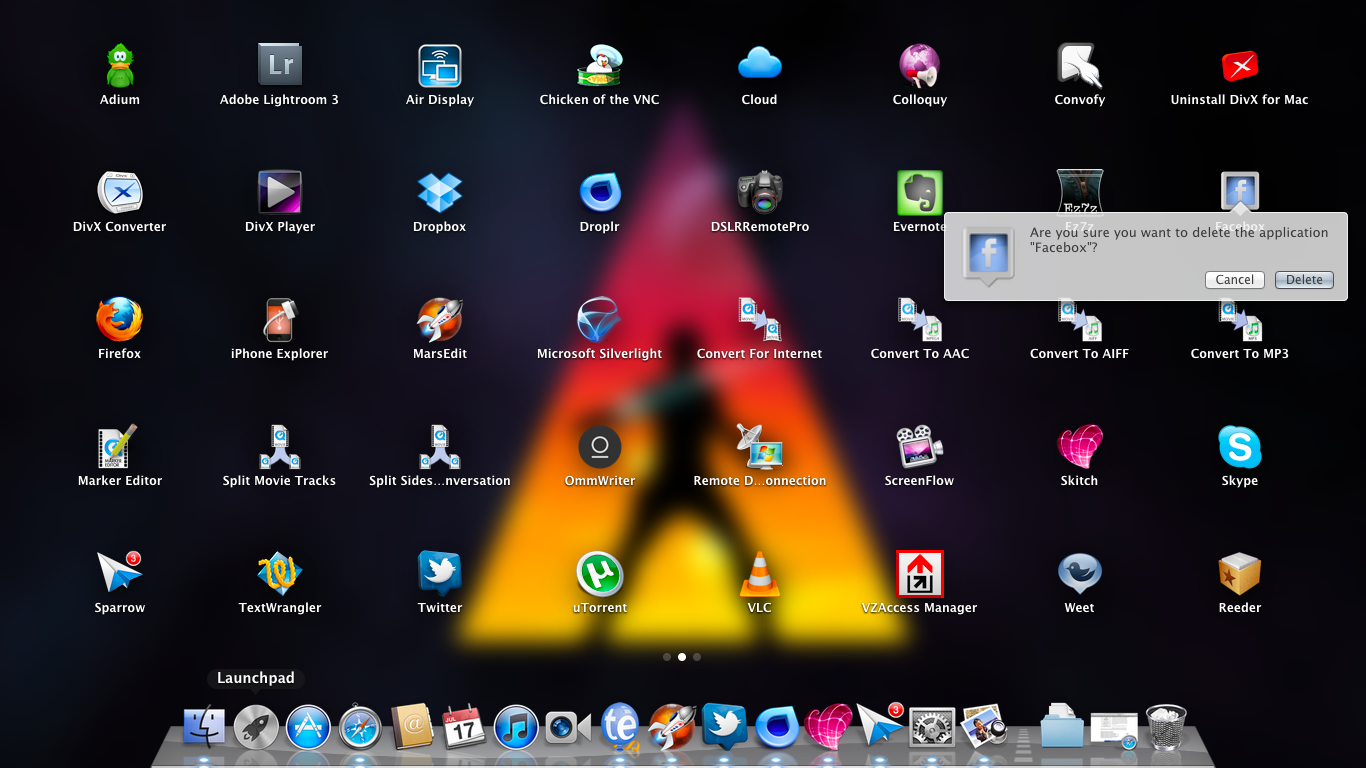Open the App Store from the Dock

point(308,727)
